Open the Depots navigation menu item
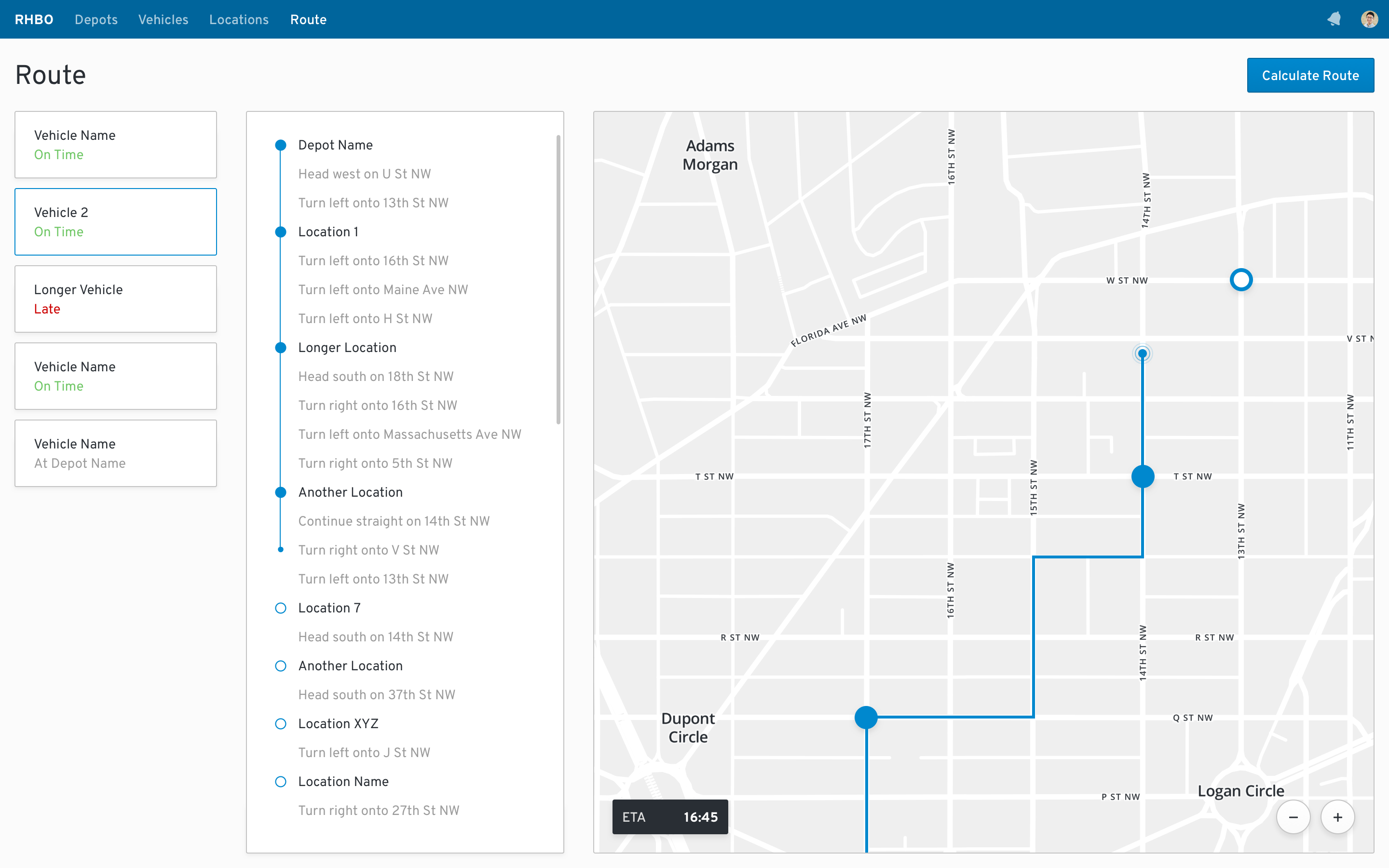The image size is (1389, 868). coord(97,19)
